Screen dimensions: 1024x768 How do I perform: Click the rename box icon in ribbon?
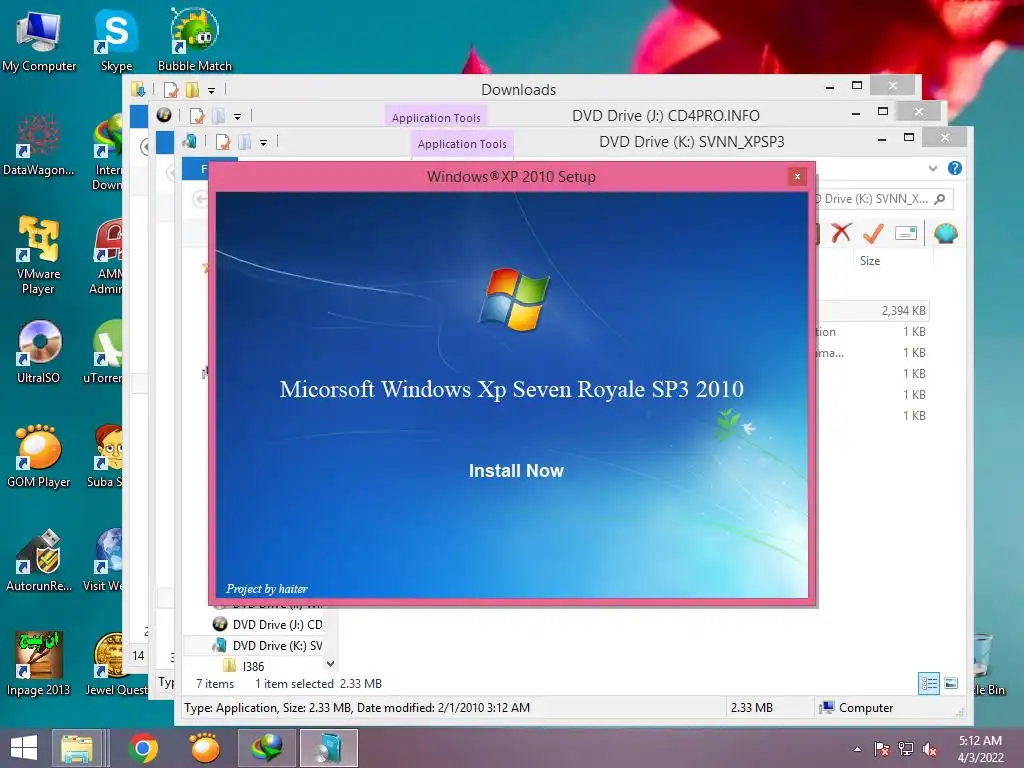(x=906, y=232)
